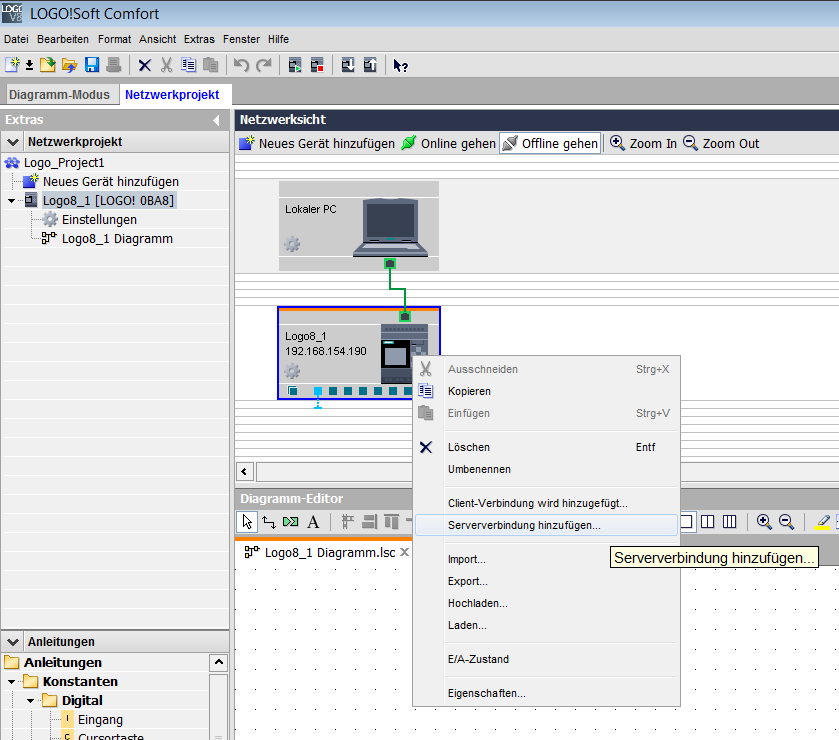
Task: Click the printer icon in the toolbar
Action: pos(113,65)
